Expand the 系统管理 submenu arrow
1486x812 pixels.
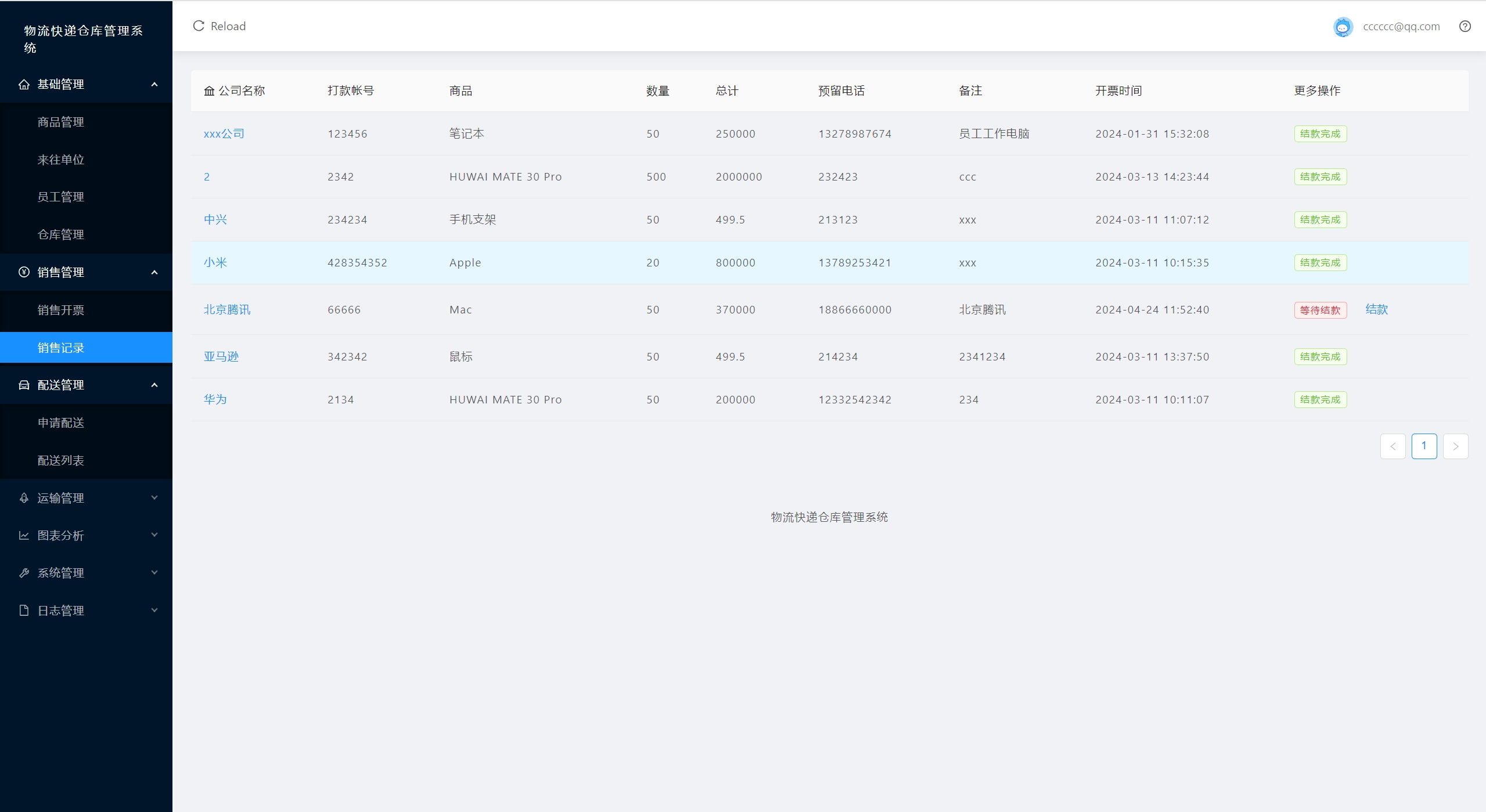click(x=154, y=572)
